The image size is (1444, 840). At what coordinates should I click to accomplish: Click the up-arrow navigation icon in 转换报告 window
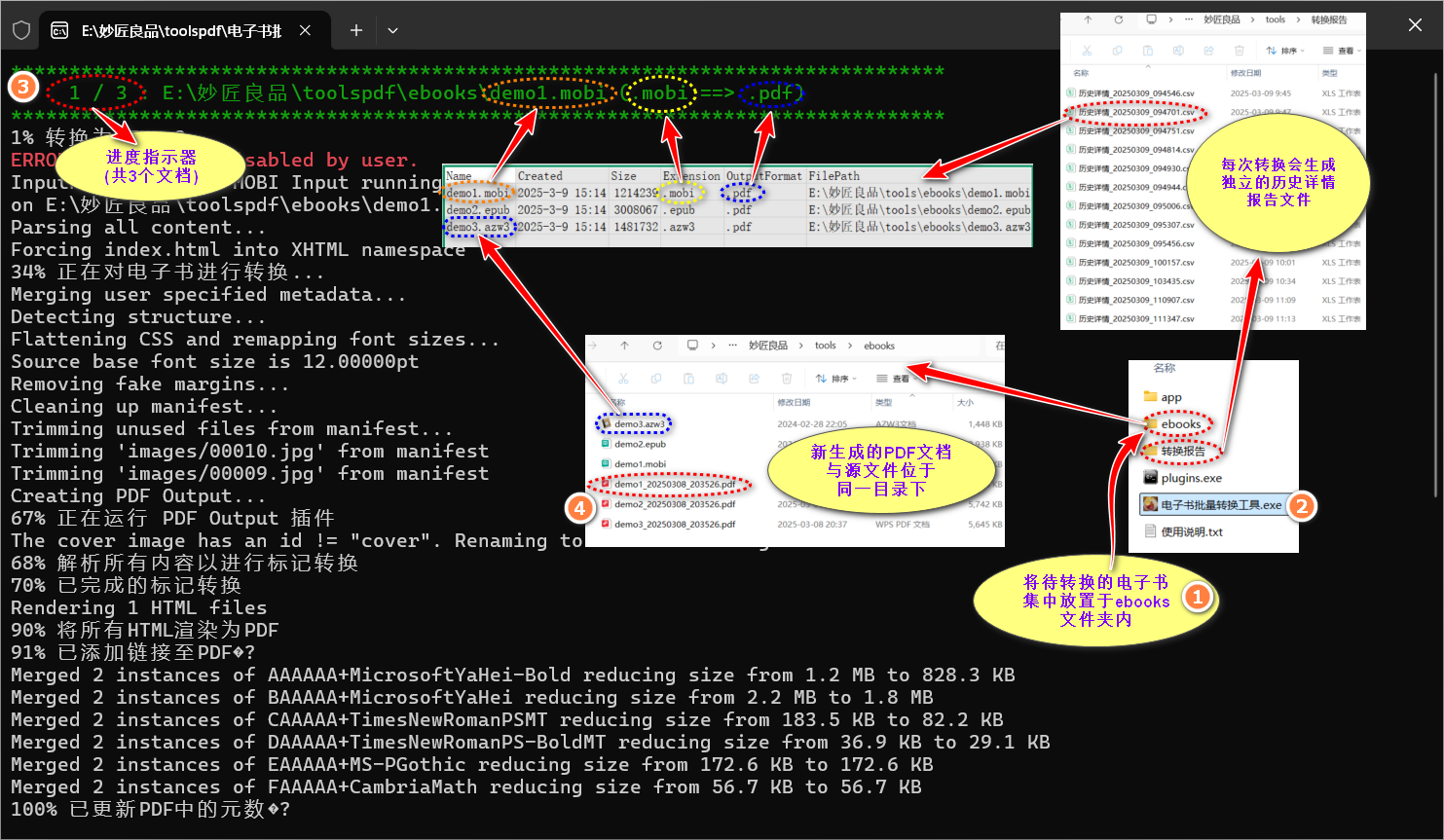(x=1089, y=19)
